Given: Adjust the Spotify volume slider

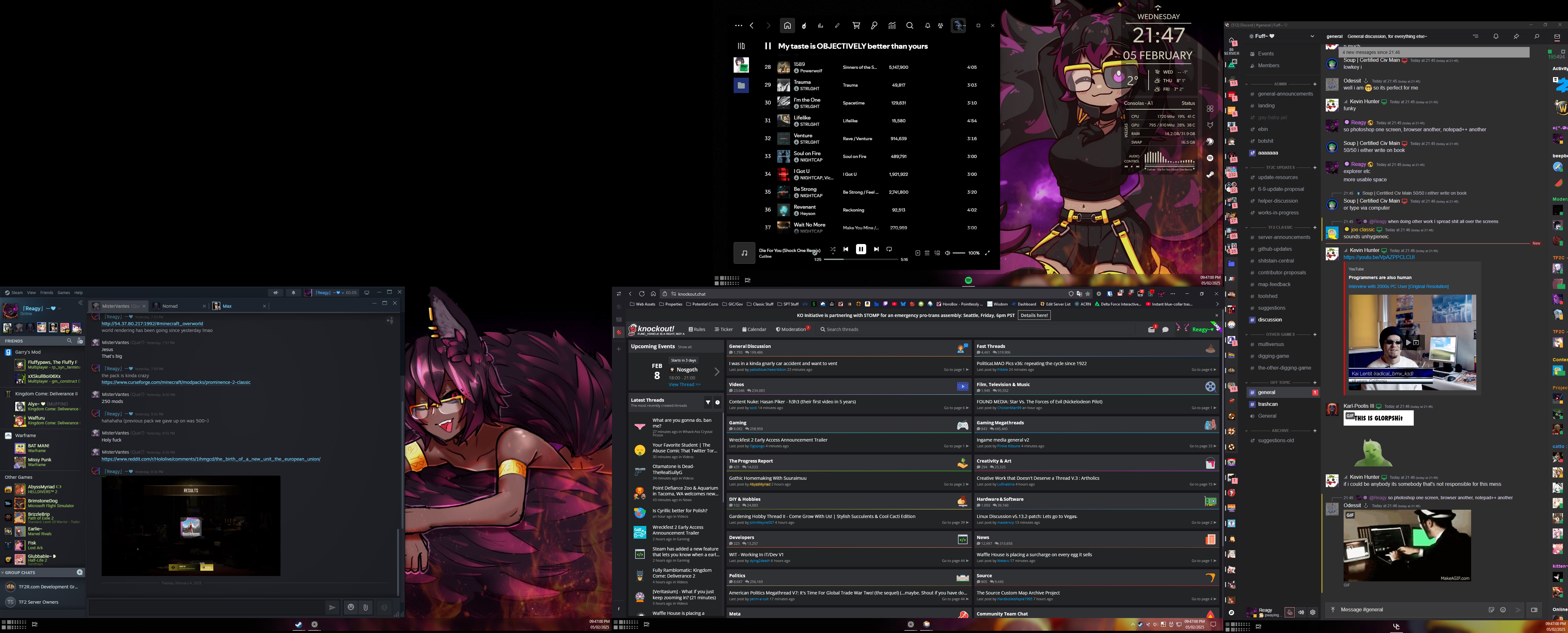Looking at the screenshot, I should [959, 253].
